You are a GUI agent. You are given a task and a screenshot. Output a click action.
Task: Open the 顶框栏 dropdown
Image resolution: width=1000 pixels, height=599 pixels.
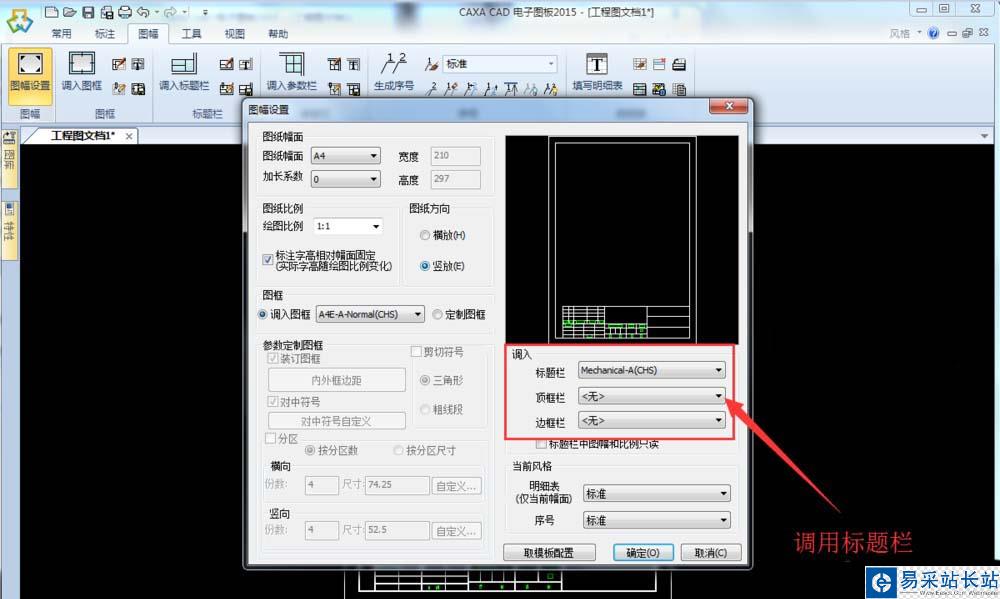652,396
